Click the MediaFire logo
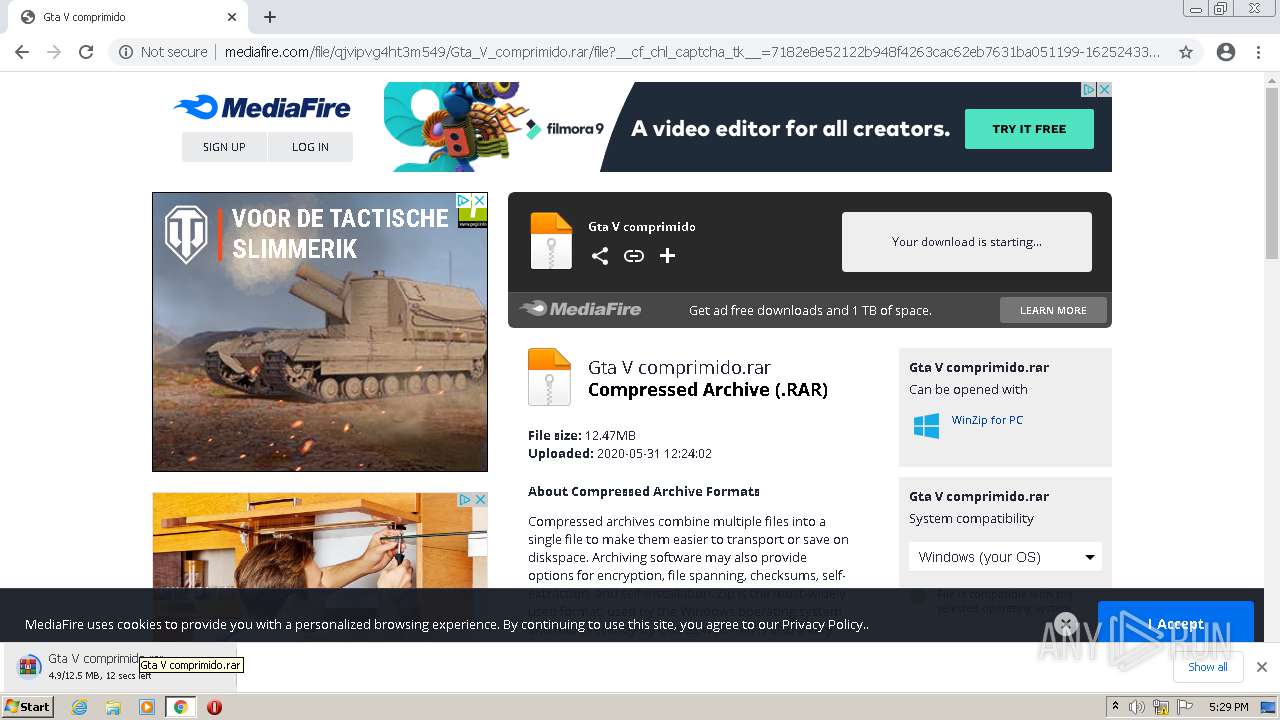1280x720 pixels. click(262, 108)
